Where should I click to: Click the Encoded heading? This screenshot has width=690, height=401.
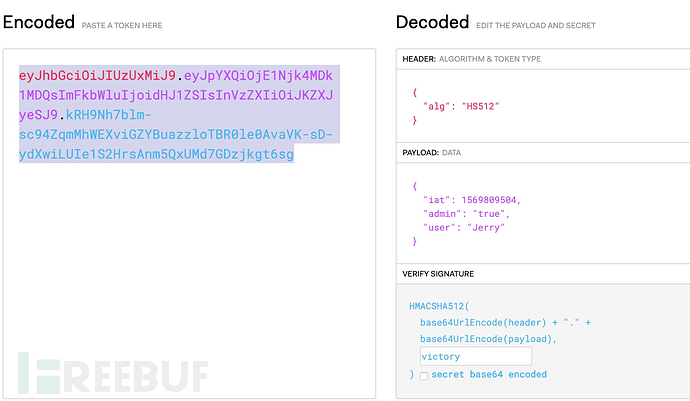click(x=38, y=22)
